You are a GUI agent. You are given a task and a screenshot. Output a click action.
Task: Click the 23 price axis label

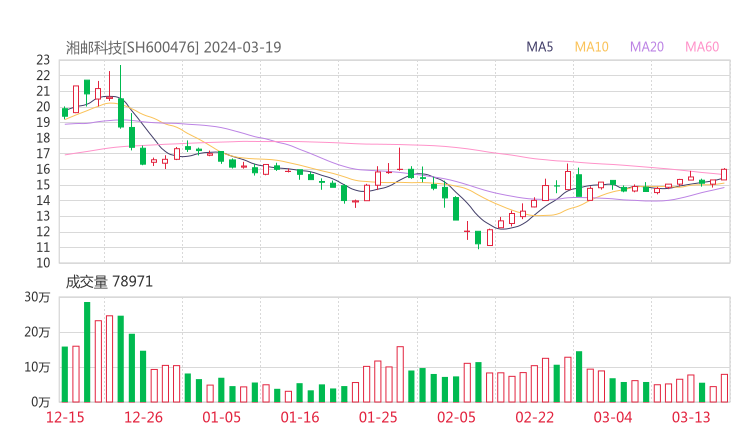click(x=43, y=60)
